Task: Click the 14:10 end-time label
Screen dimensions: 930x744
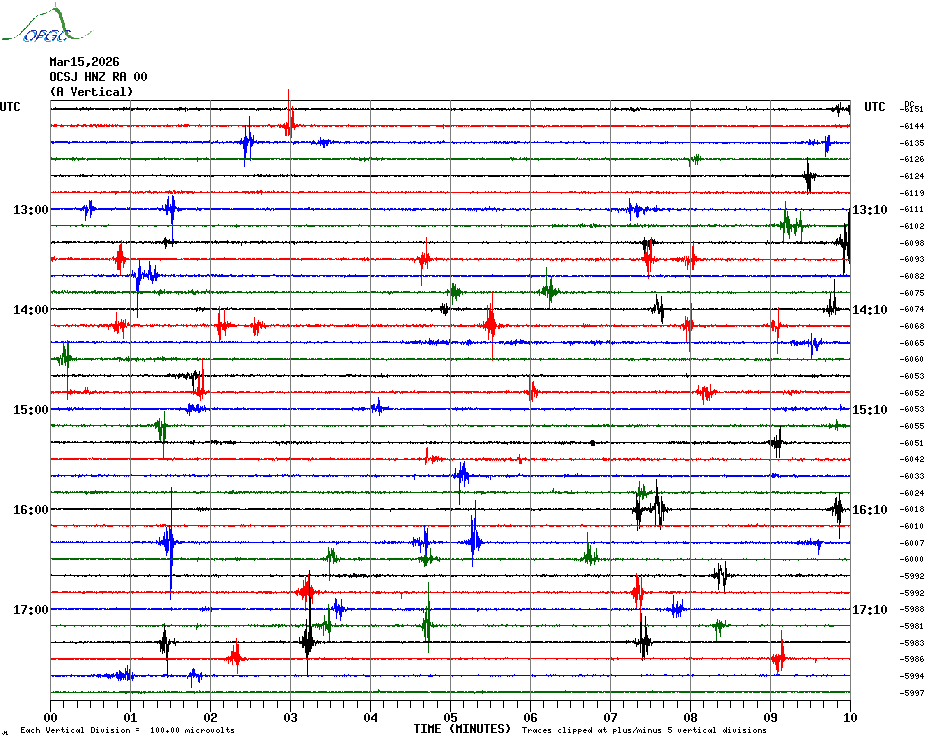Action: pos(870,310)
